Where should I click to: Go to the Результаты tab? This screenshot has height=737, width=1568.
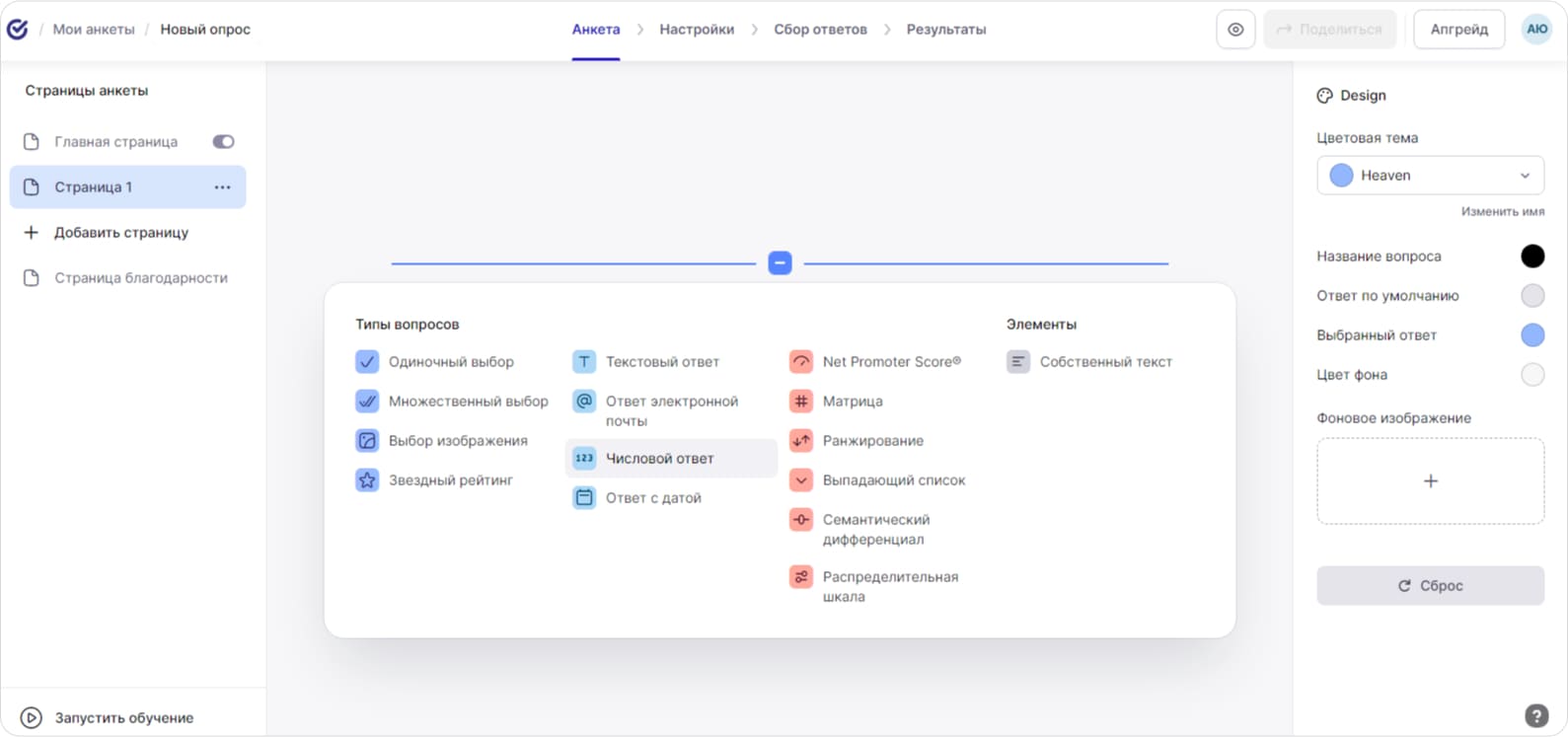click(x=945, y=30)
